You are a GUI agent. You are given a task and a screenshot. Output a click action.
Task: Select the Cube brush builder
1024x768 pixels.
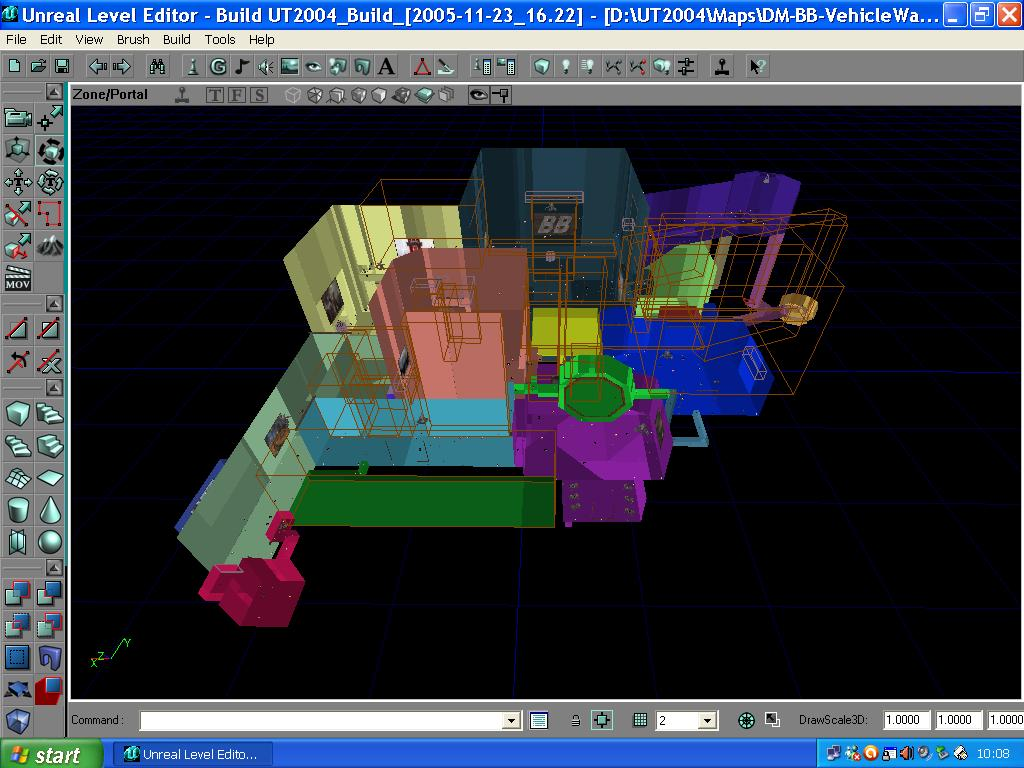pyautogui.click(x=16, y=415)
